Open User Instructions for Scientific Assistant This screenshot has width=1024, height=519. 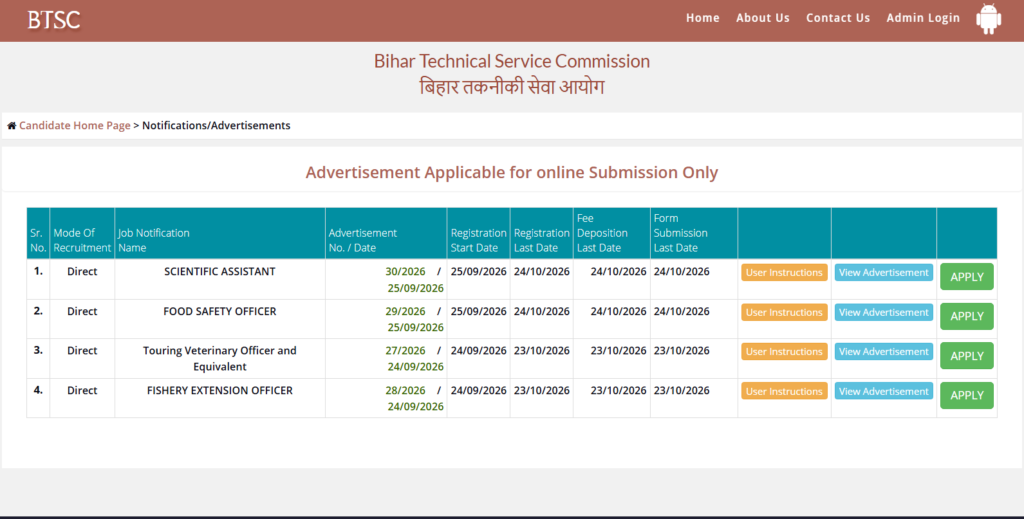pyautogui.click(x=784, y=272)
